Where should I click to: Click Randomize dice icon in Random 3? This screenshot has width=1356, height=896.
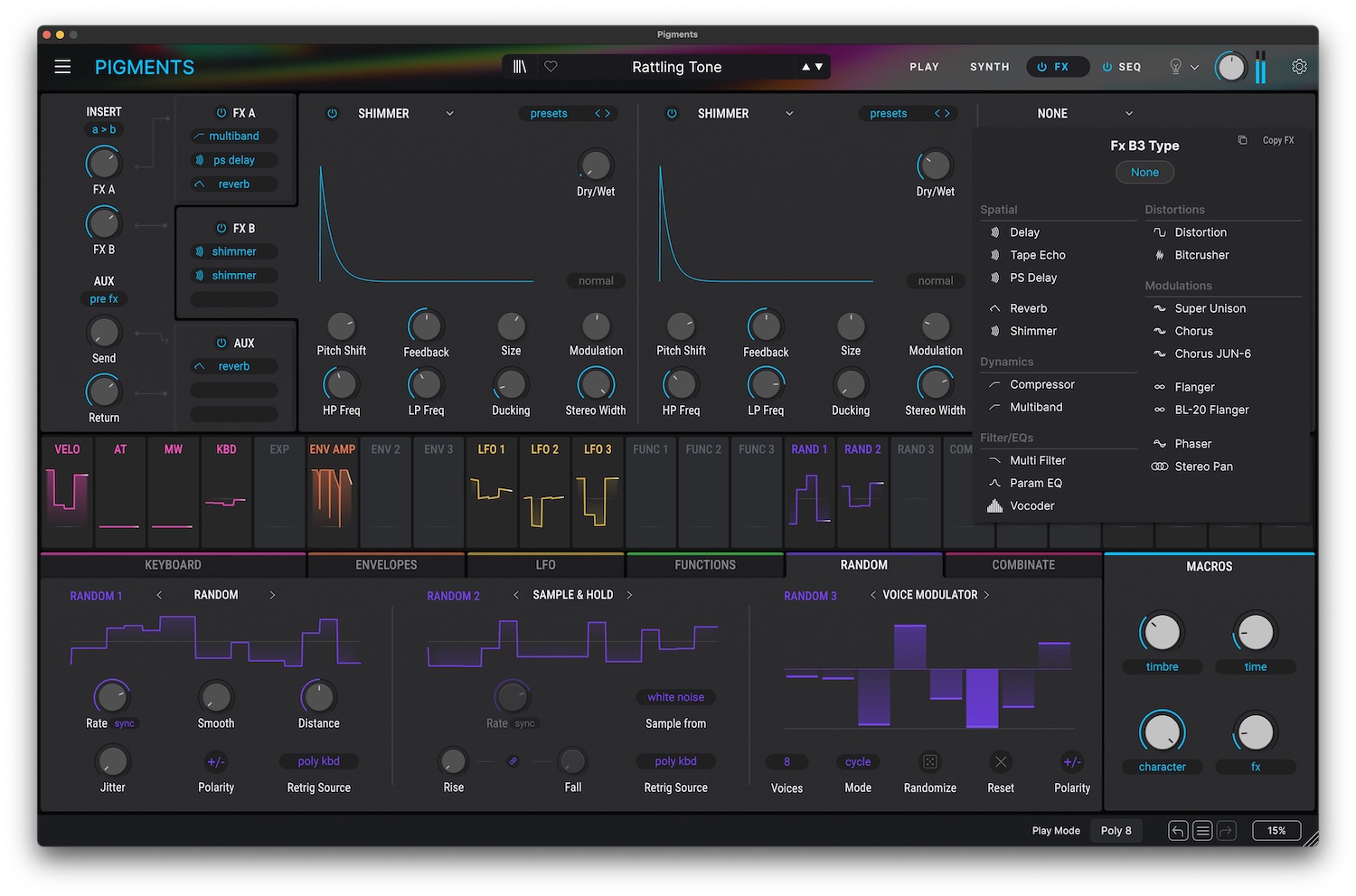[929, 762]
